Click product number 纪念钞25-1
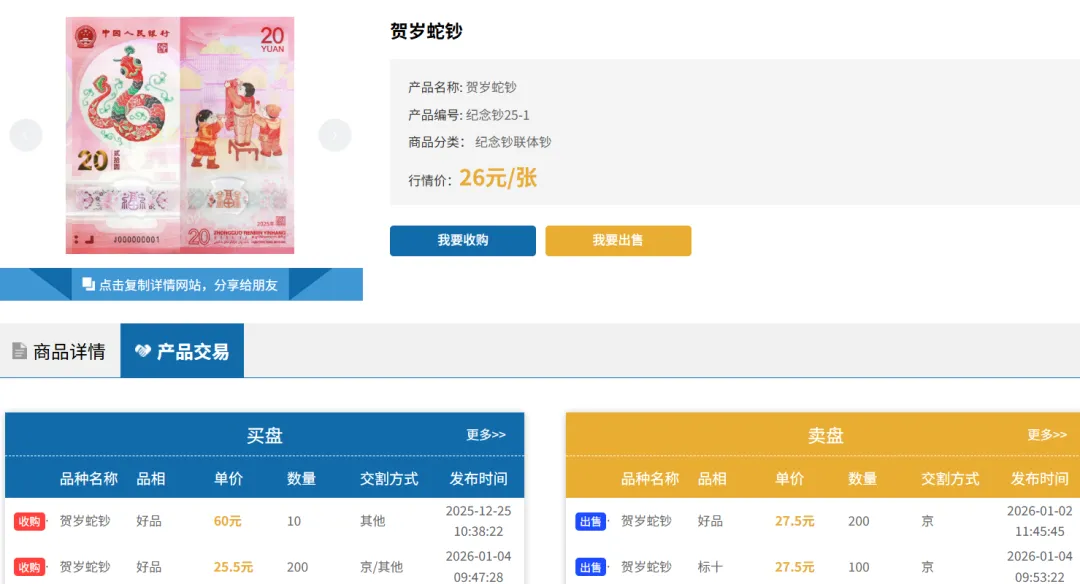1080x584 pixels. coord(497,115)
